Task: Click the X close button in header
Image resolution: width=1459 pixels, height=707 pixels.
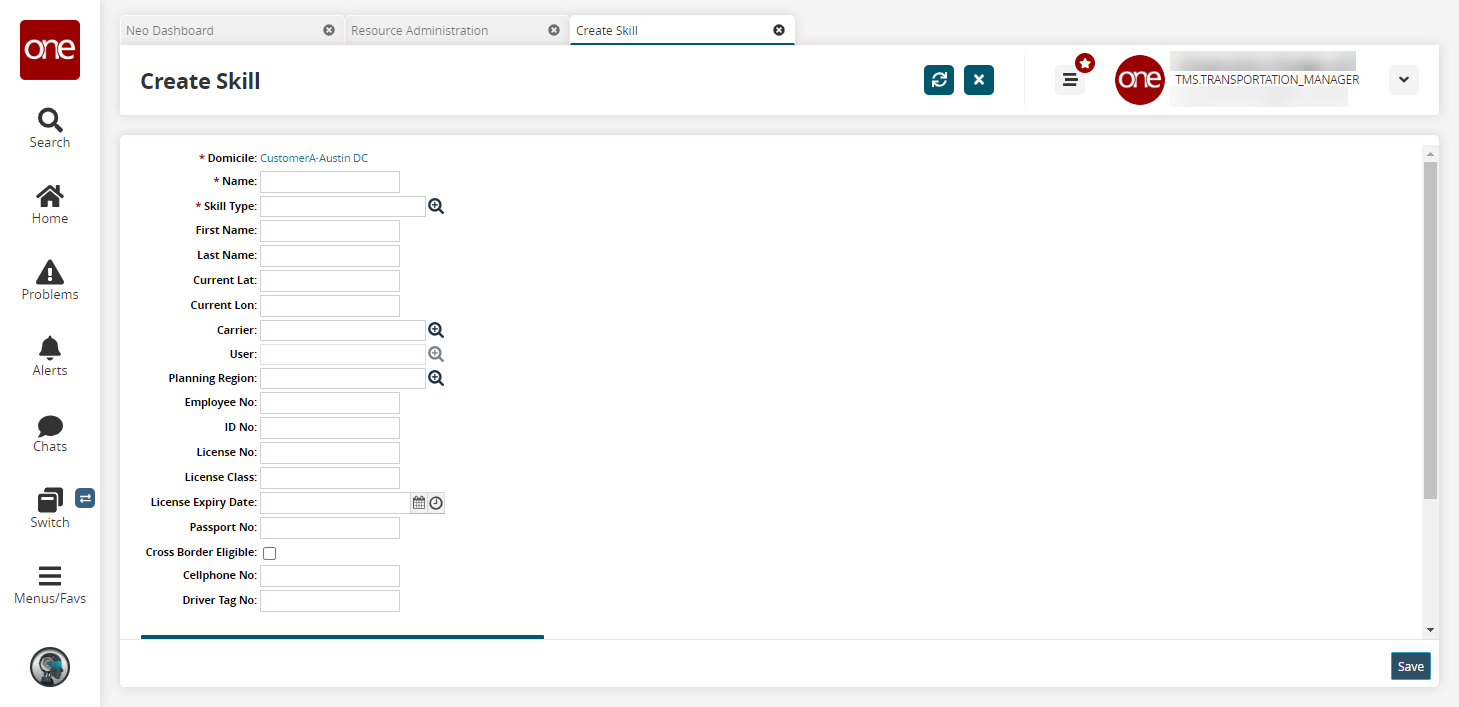Action: (x=979, y=80)
